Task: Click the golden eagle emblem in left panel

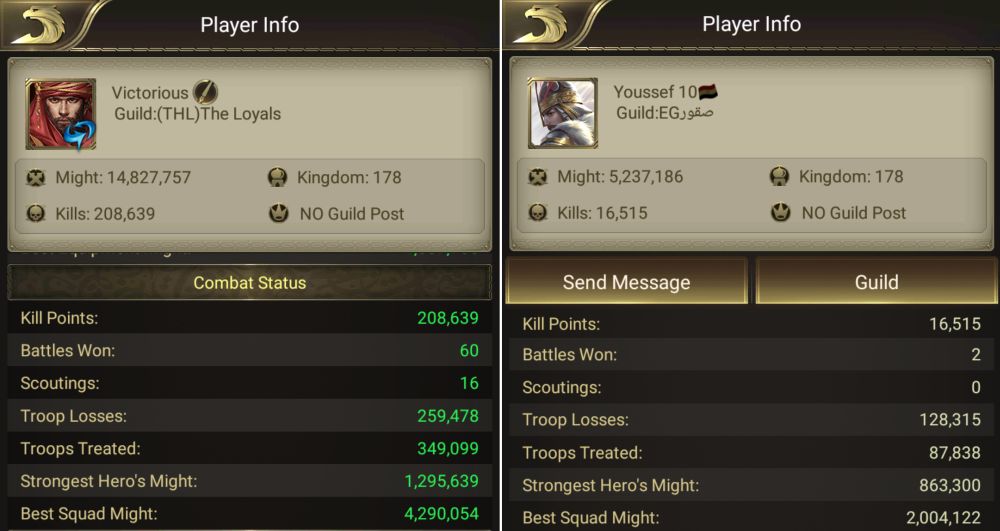Action: pos(38,25)
